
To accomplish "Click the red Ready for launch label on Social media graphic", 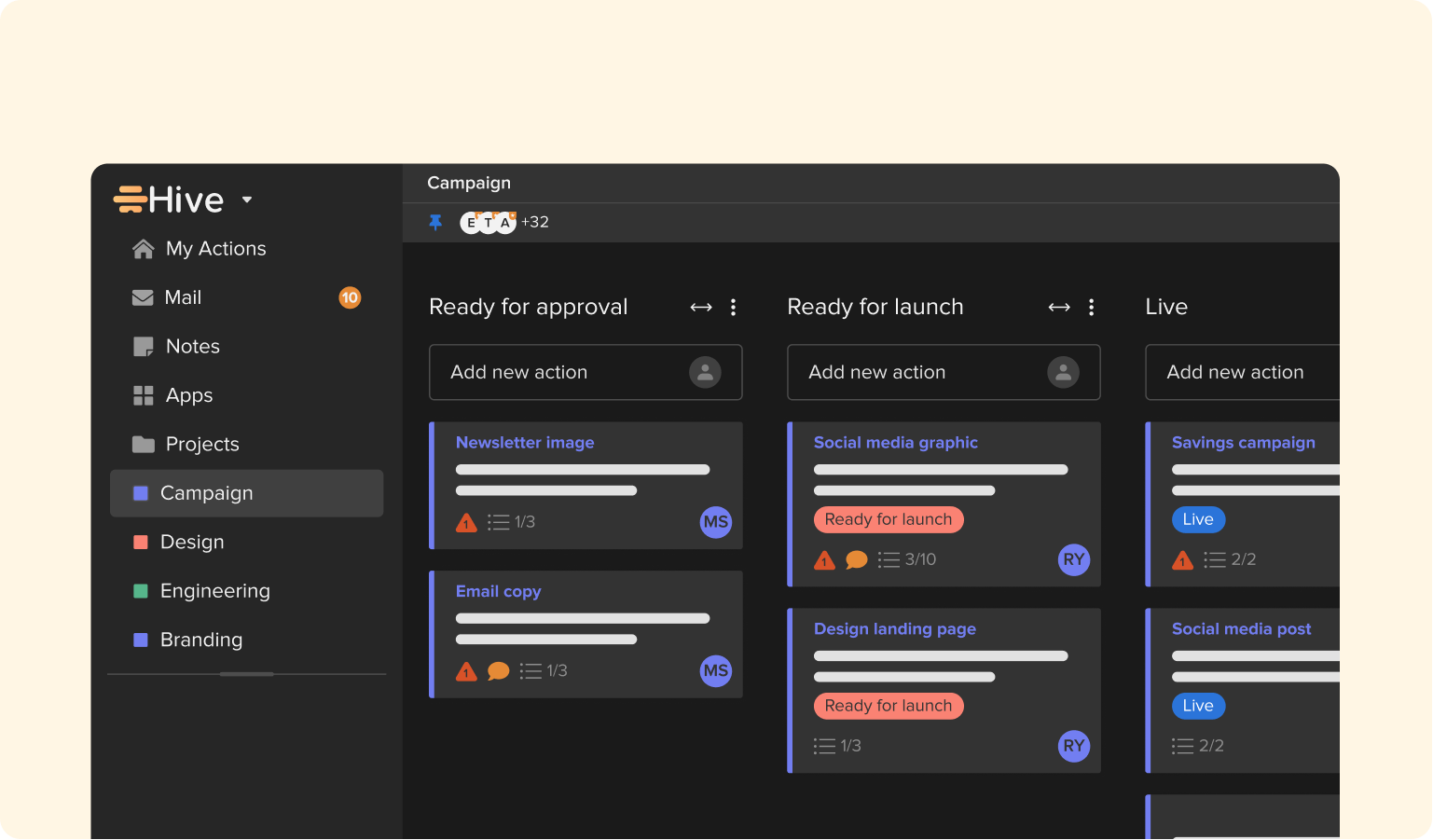I will click(x=888, y=519).
